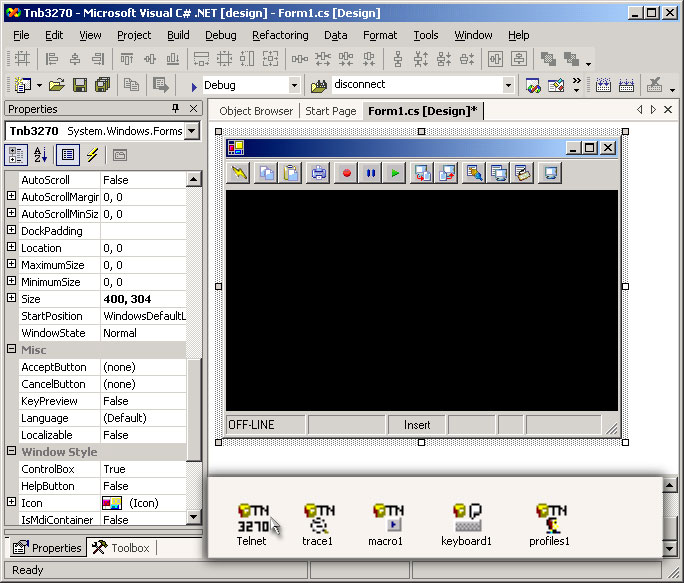The image size is (684, 583).
Task: Select the Telnet 3270 component icon
Action: pos(253,518)
